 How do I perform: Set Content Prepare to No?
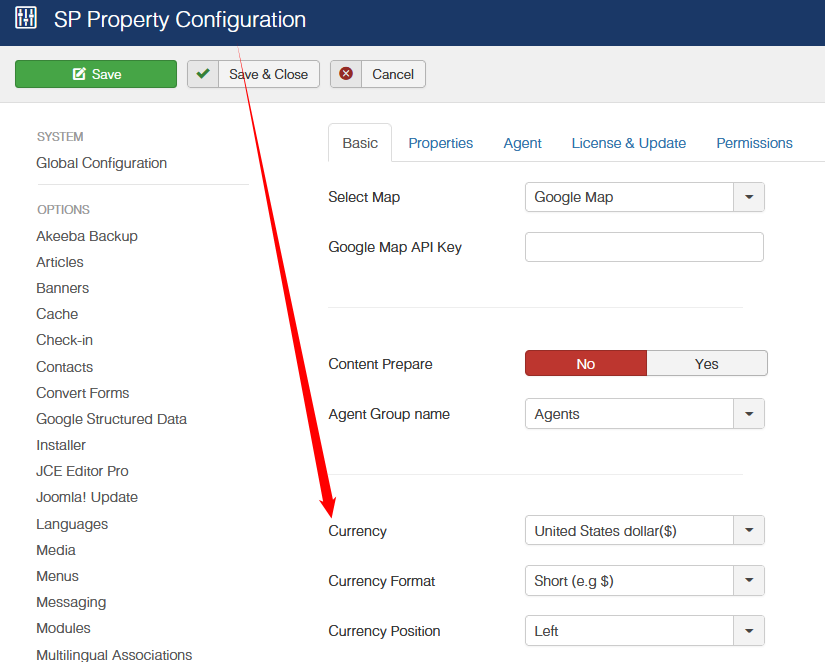click(586, 364)
